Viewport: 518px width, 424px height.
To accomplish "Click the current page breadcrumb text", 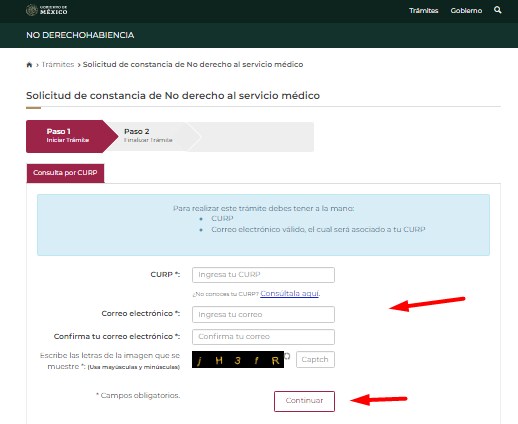I will coord(193,64).
